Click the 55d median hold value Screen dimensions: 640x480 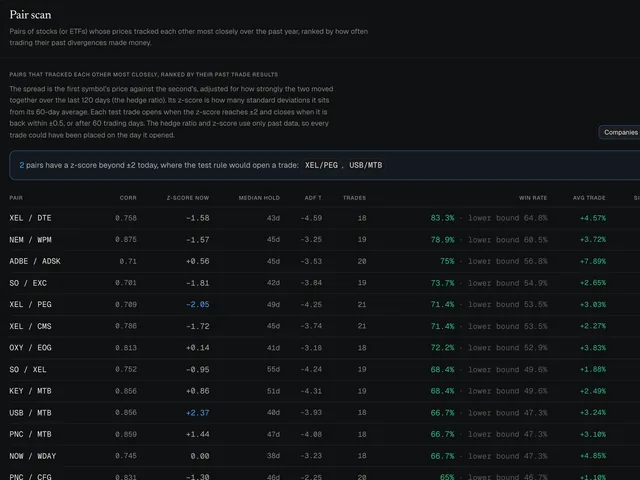click(273, 369)
